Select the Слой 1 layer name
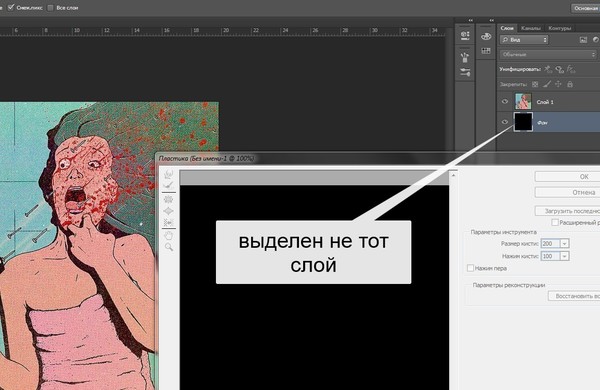Viewport: 600px width, 390px height. (545, 102)
